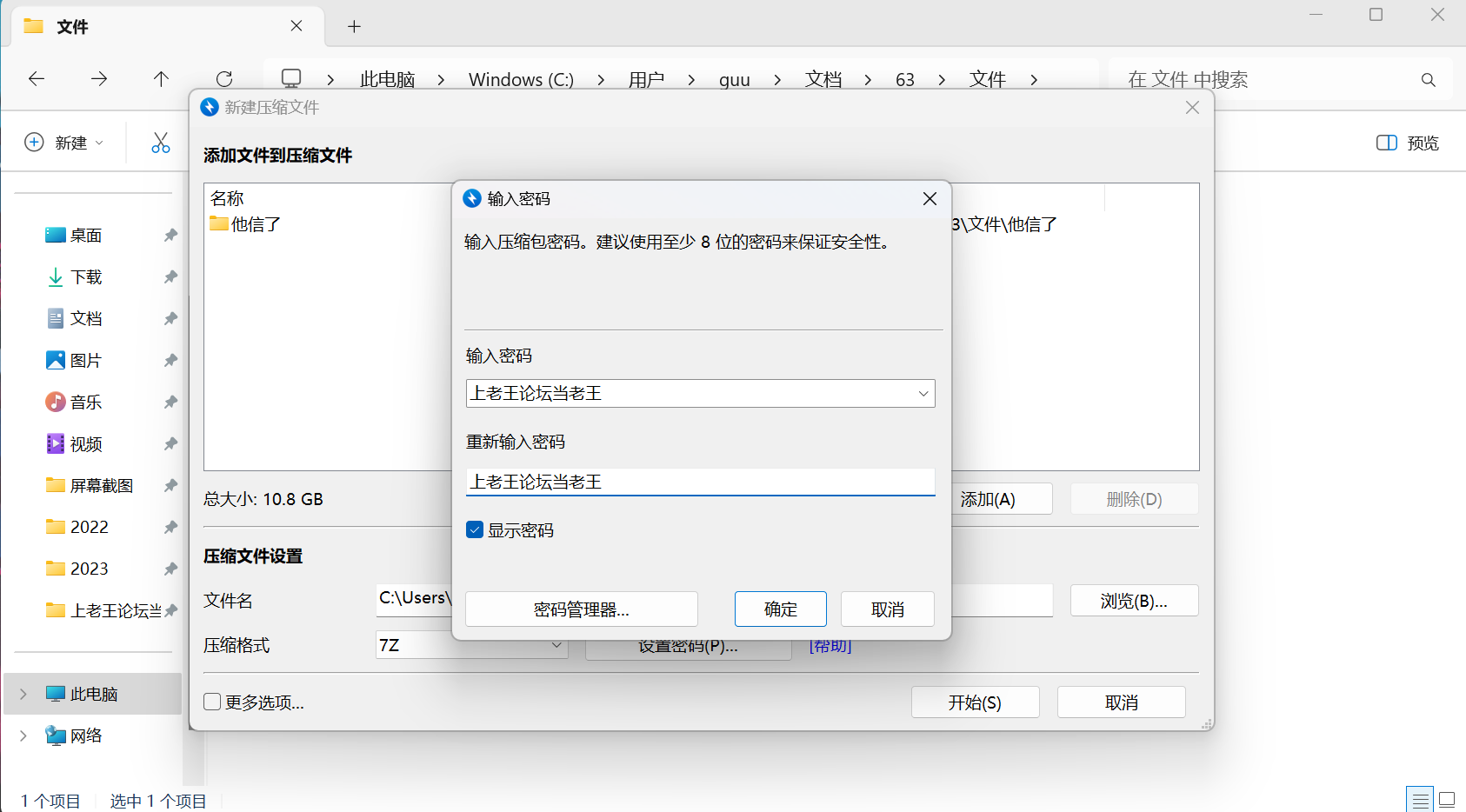Open 密码管理器
This screenshot has height=812, width=1466.
(x=582, y=609)
